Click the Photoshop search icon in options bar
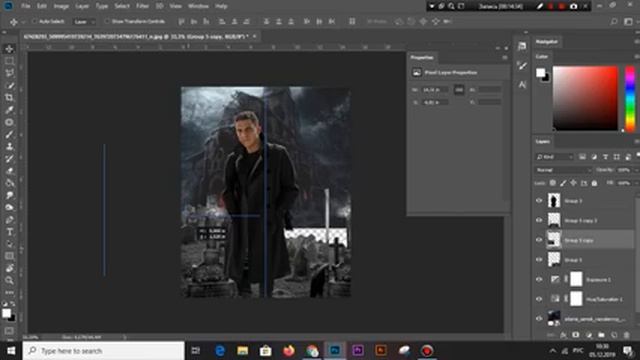The height and width of the screenshot is (360, 640). 614,22
